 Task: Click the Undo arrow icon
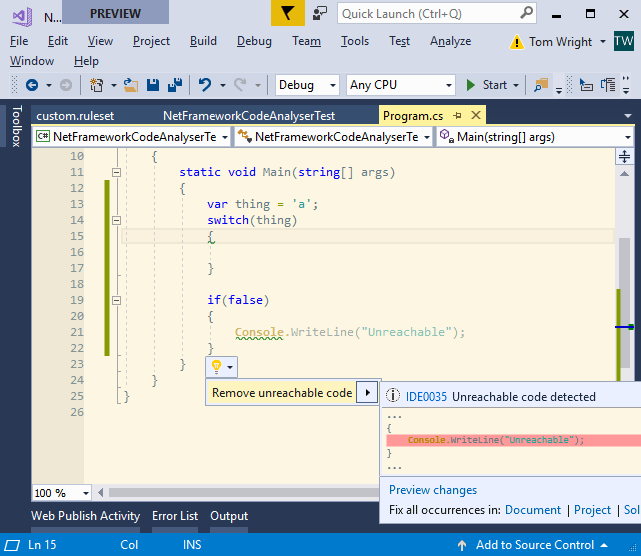pyautogui.click(x=205, y=85)
